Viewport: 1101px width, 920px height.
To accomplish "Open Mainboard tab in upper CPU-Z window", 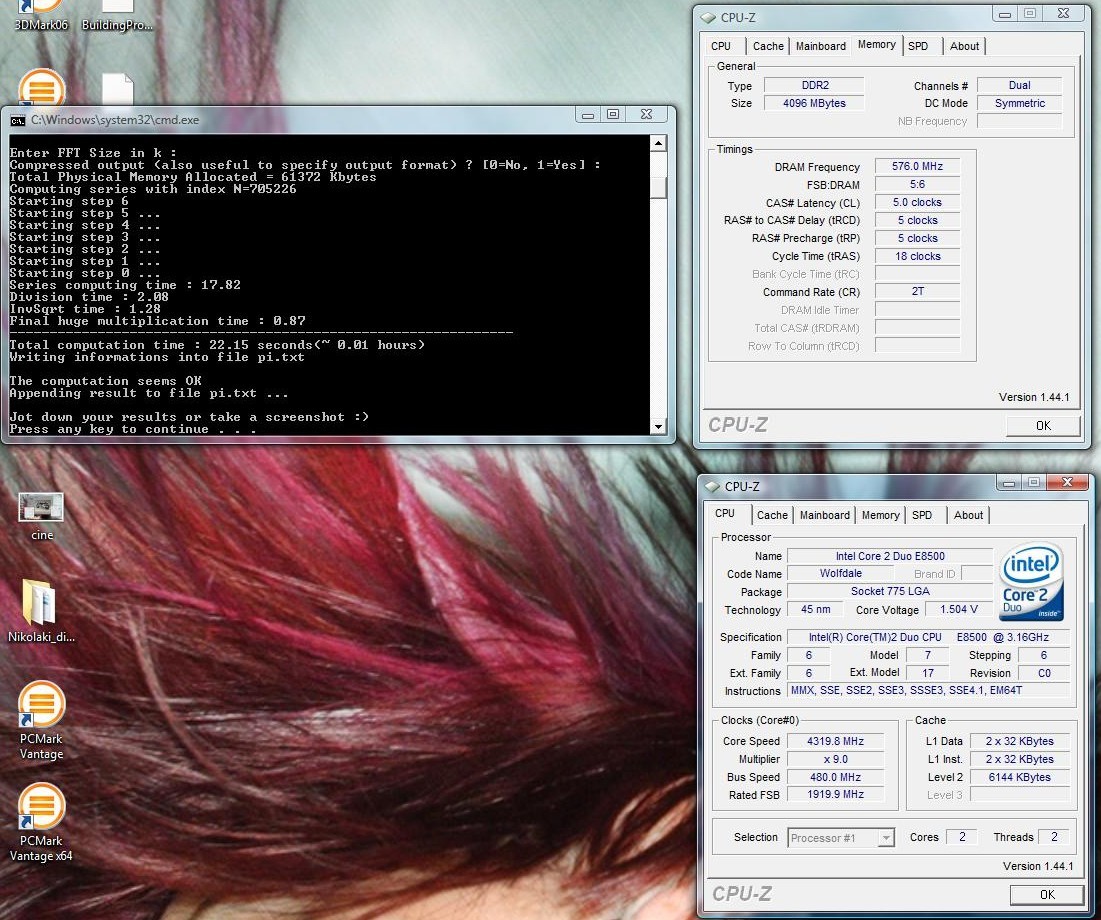I will click(x=821, y=46).
